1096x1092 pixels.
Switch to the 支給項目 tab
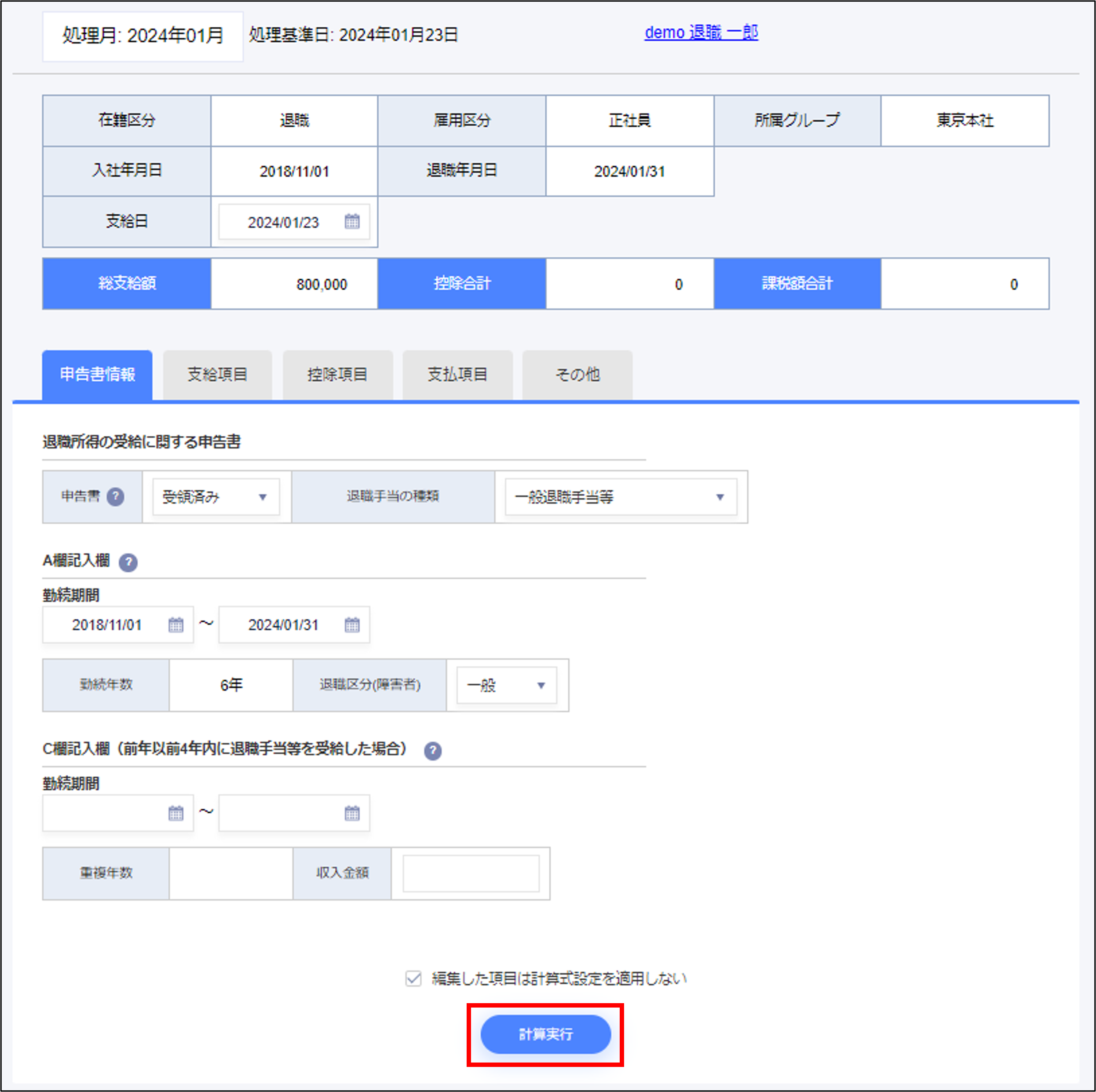217,374
